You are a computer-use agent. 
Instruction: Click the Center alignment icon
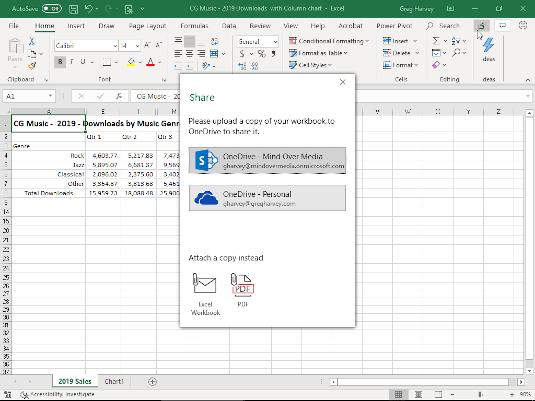tap(189, 54)
